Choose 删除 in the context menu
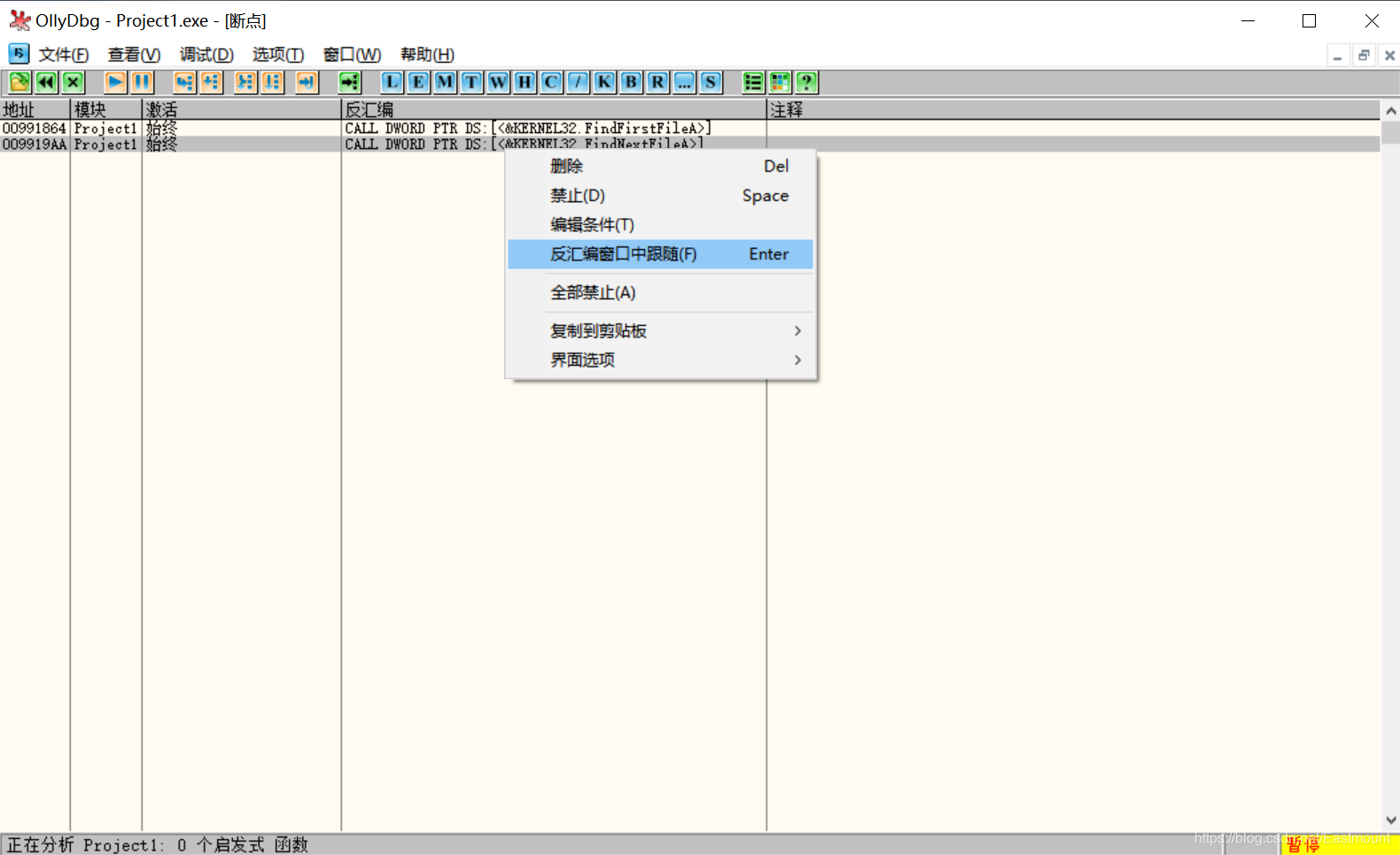The width and height of the screenshot is (1400, 855). pos(660,167)
